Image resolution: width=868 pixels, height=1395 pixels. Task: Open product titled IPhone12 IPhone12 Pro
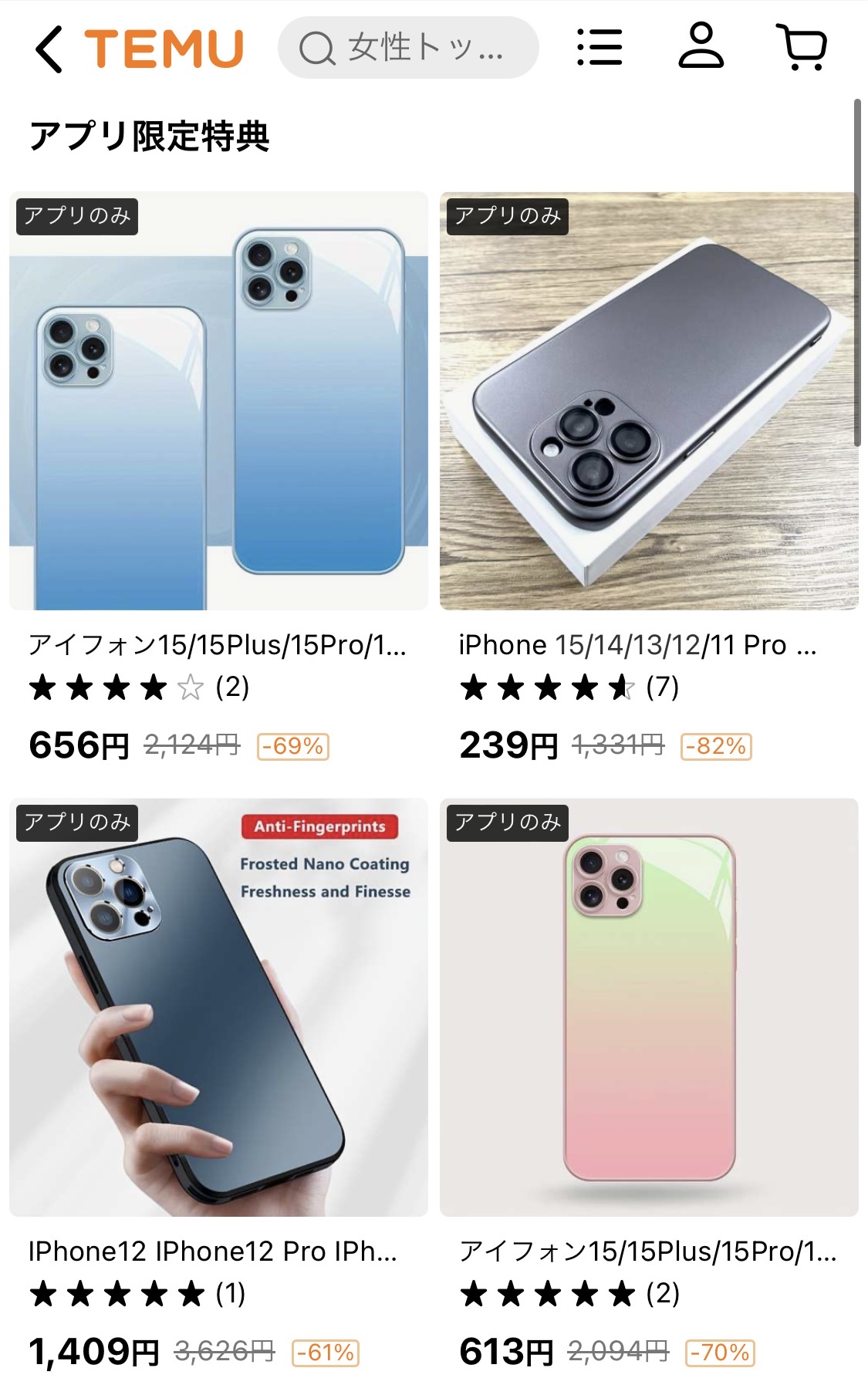coord(213,1251)
